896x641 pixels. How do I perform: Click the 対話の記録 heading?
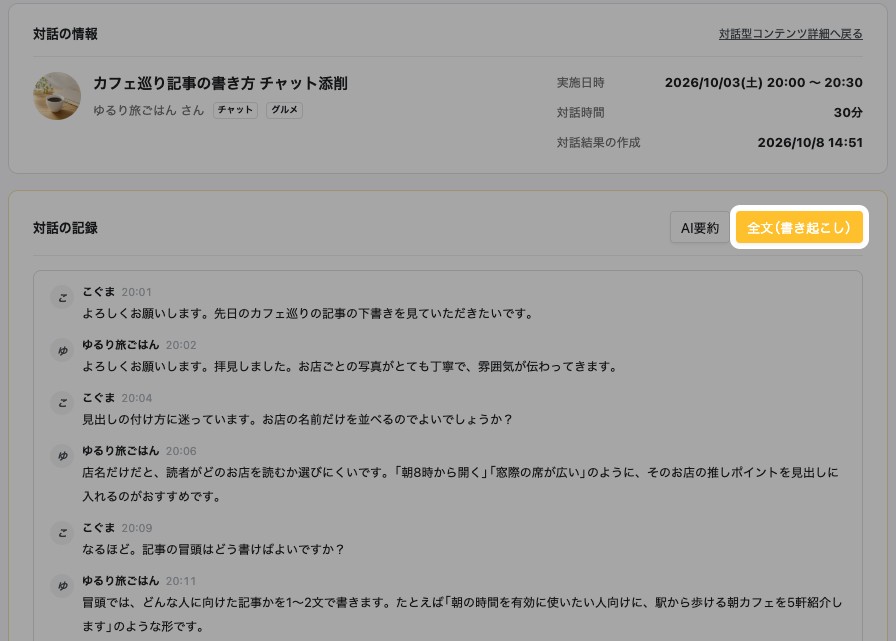coord(65,228)
